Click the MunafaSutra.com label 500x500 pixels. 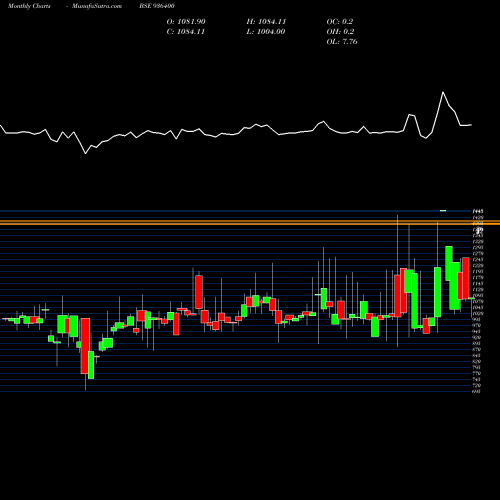coord(97,6)
